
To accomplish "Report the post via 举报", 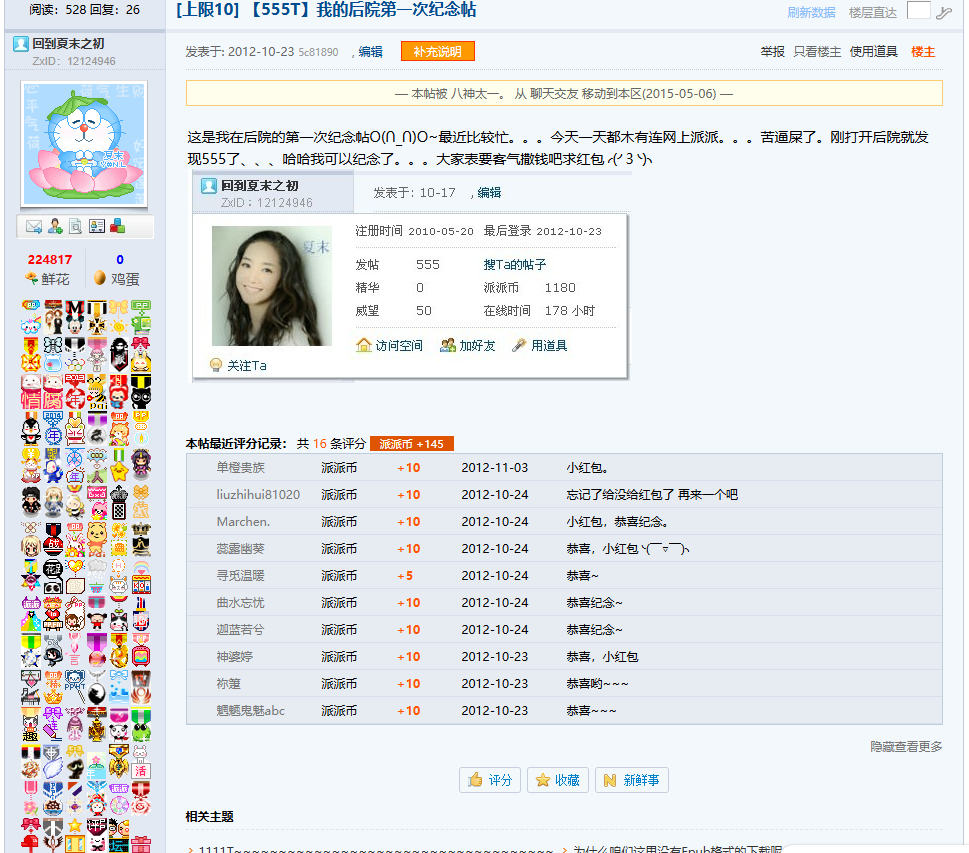I will pos(772,52).
